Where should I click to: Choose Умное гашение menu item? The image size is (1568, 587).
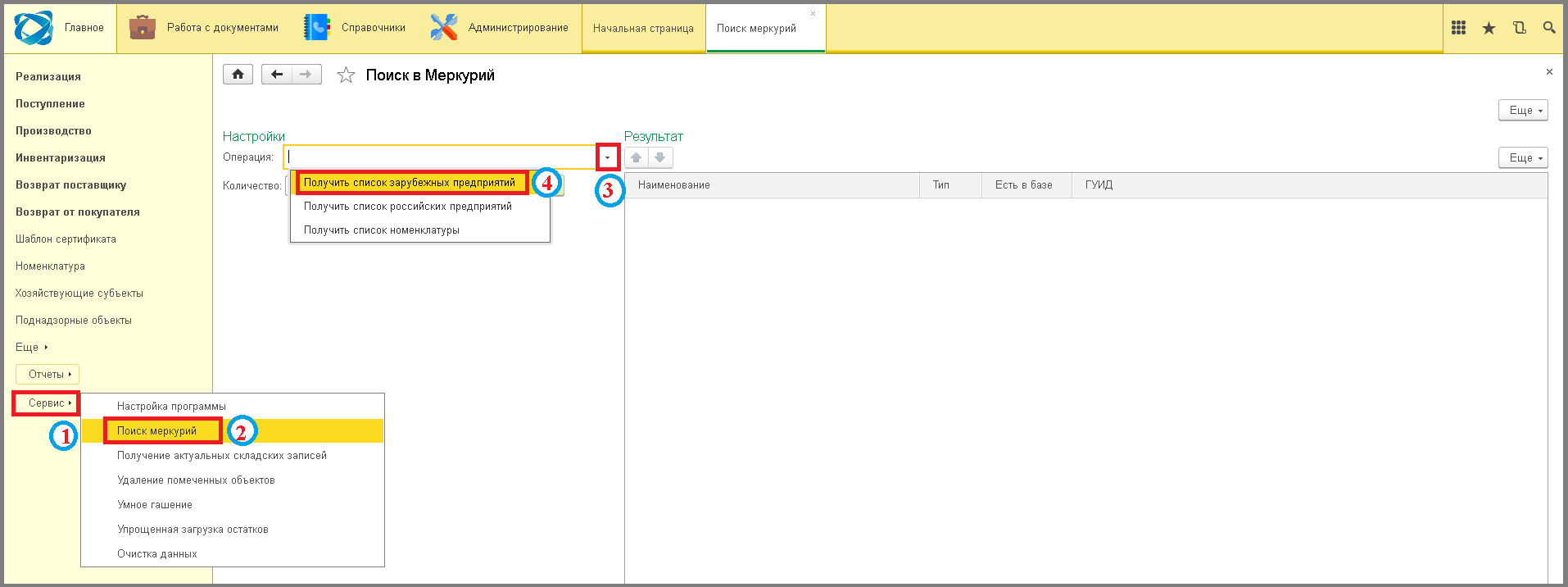(233, 505)
